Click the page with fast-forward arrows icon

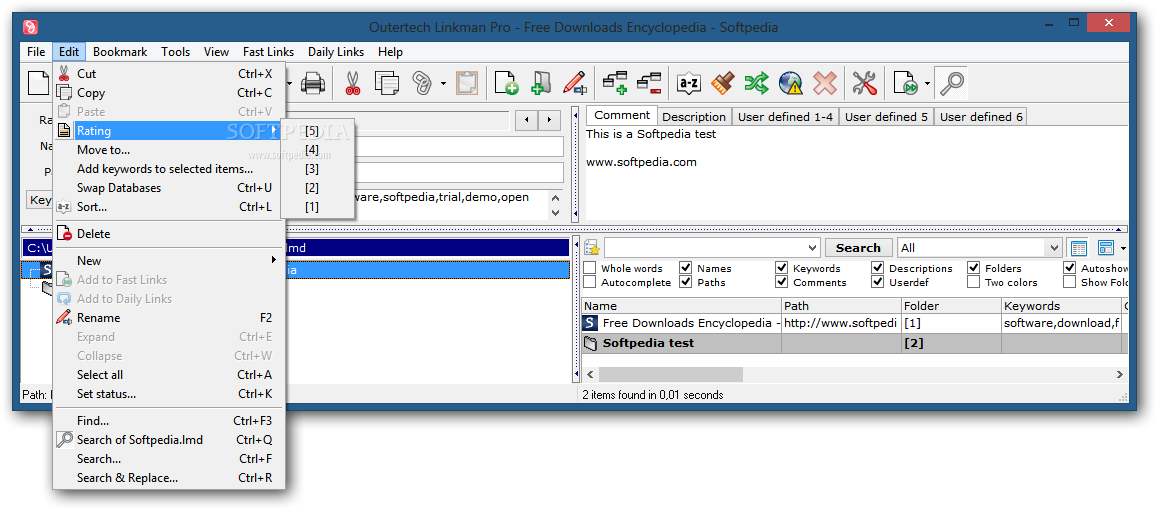coord(905,83)
